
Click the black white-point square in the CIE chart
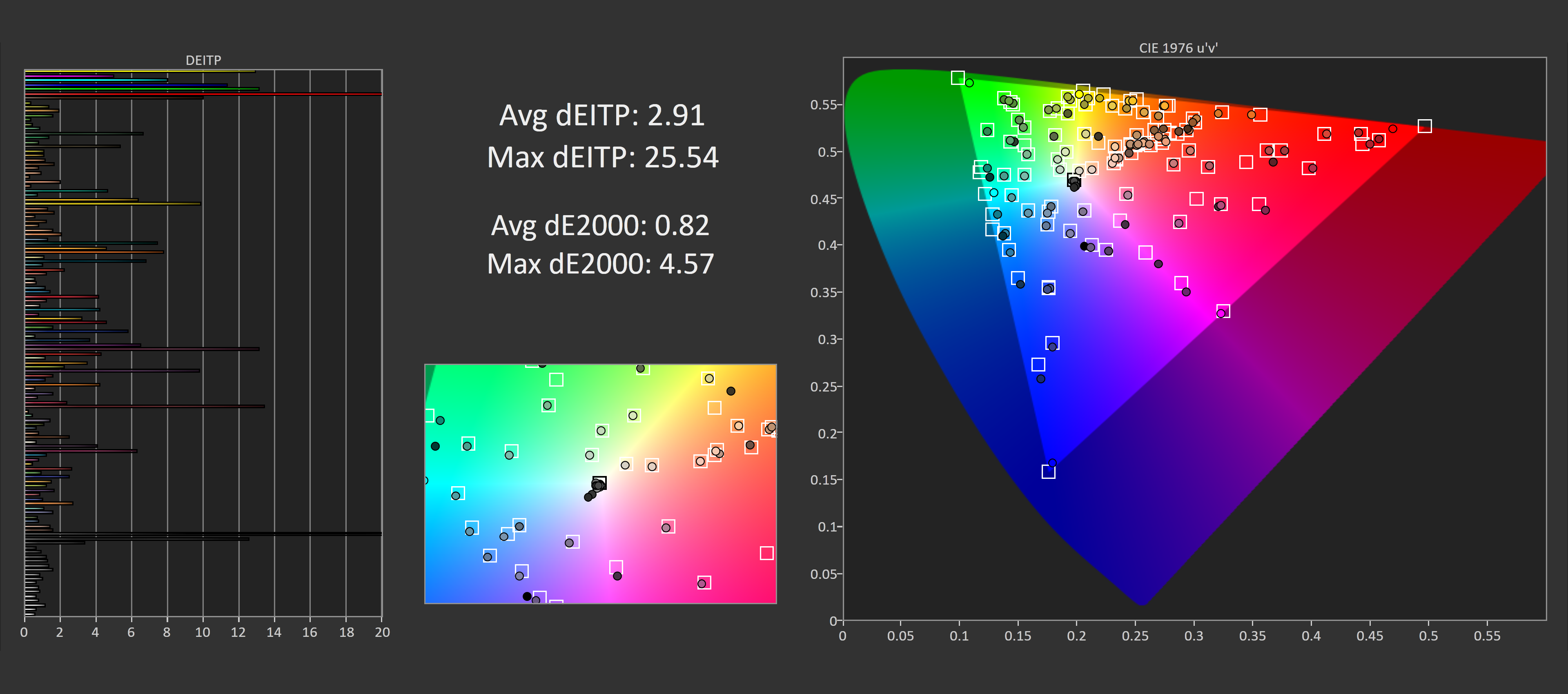click(1074, 180)
